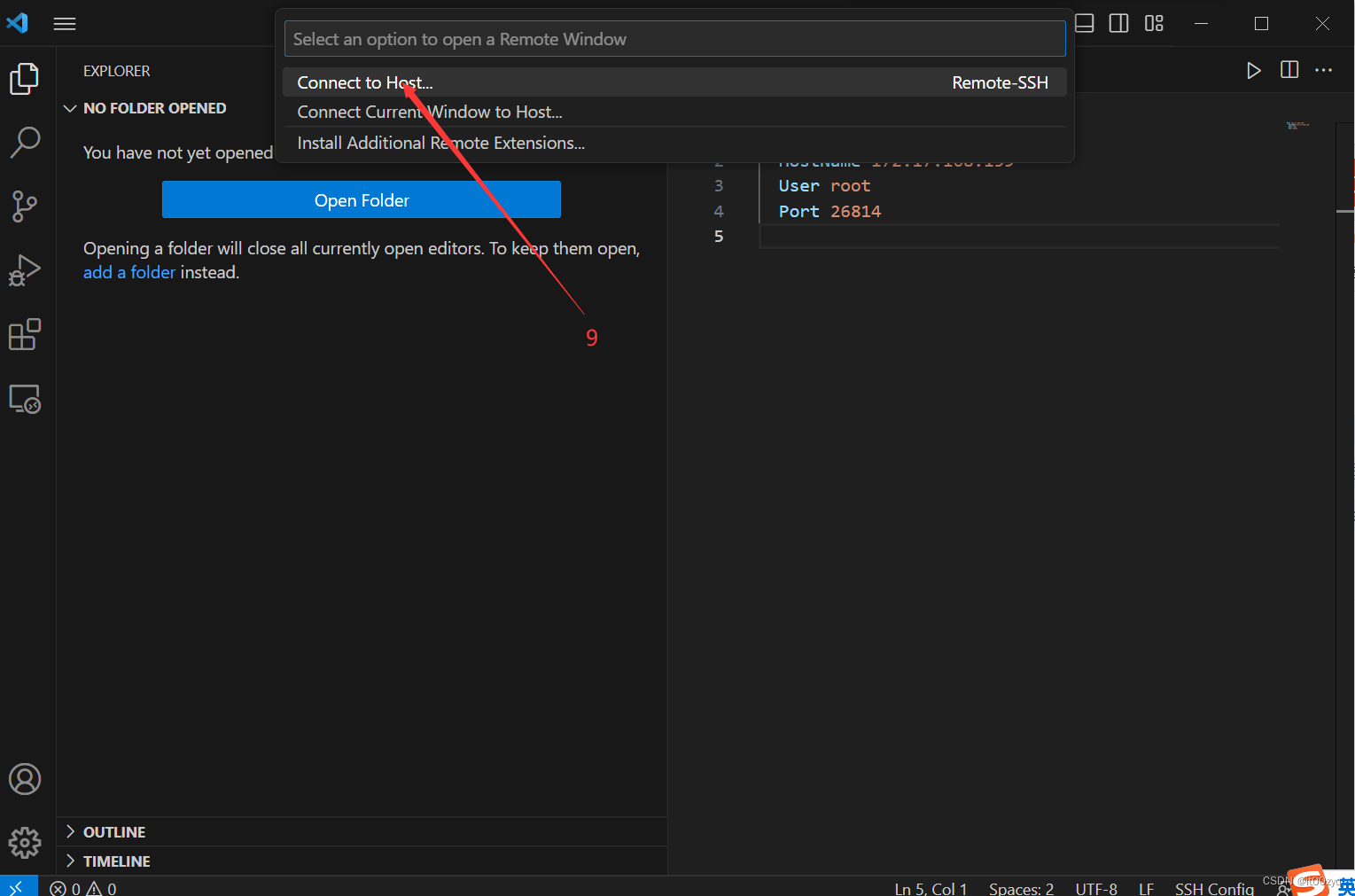This screenshot has width=1355, height=896.
Task: Select Connect Current Window to Host...
Action: point(674,112)
